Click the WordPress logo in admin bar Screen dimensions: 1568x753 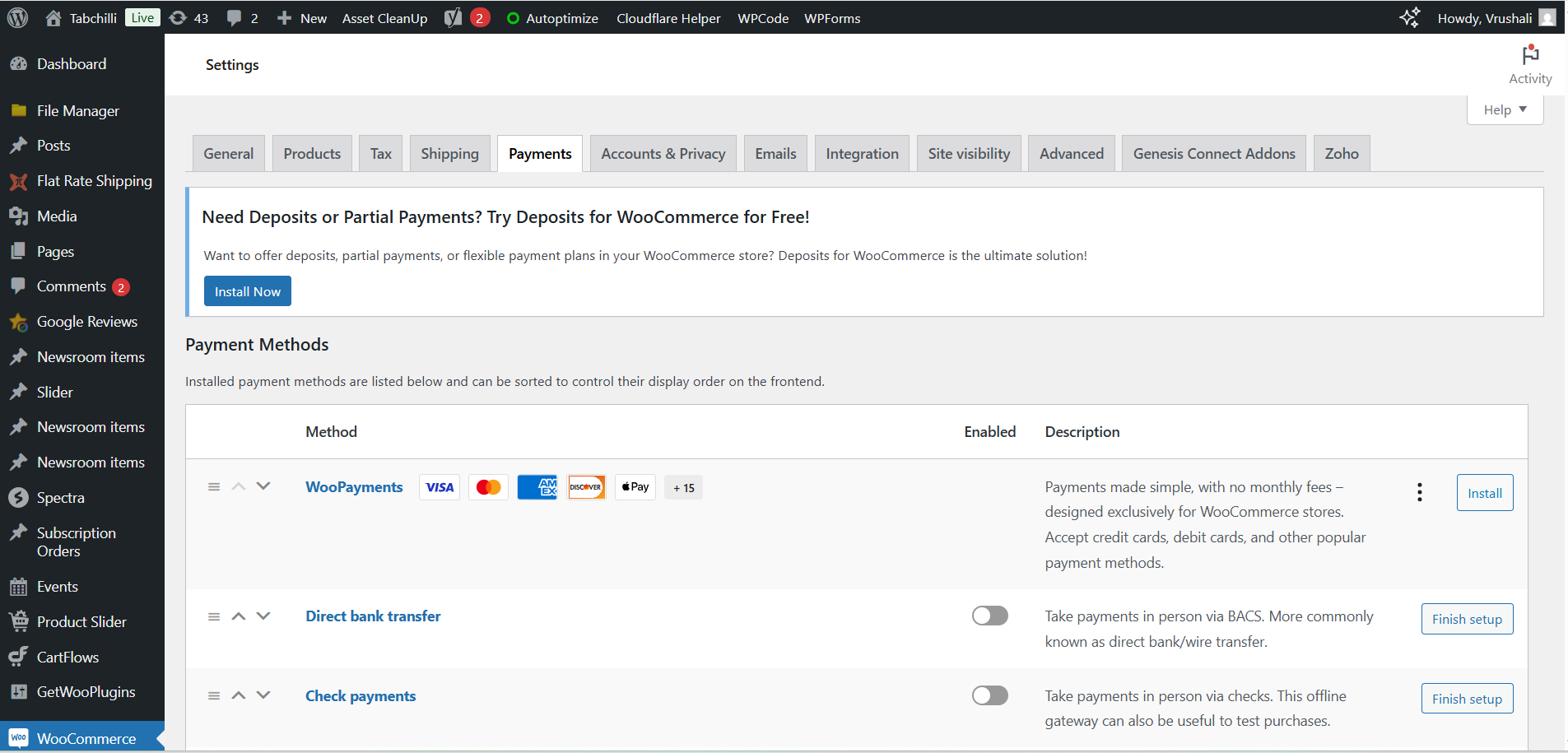tap(17, 18)
